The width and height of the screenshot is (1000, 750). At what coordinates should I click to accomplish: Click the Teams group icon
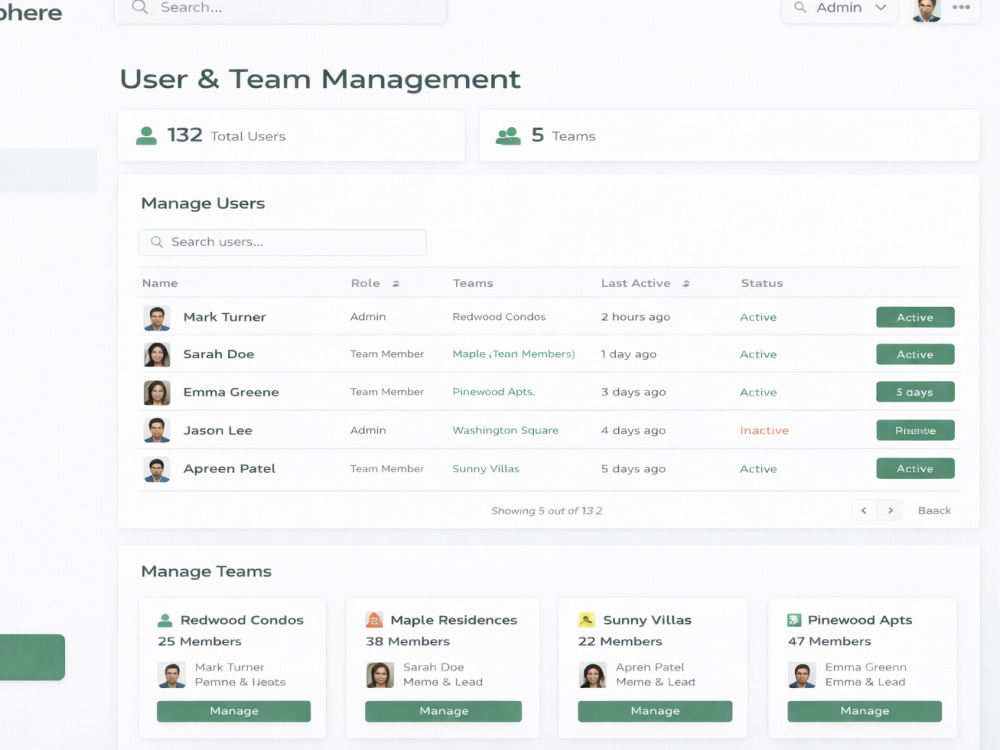point(508,136)
